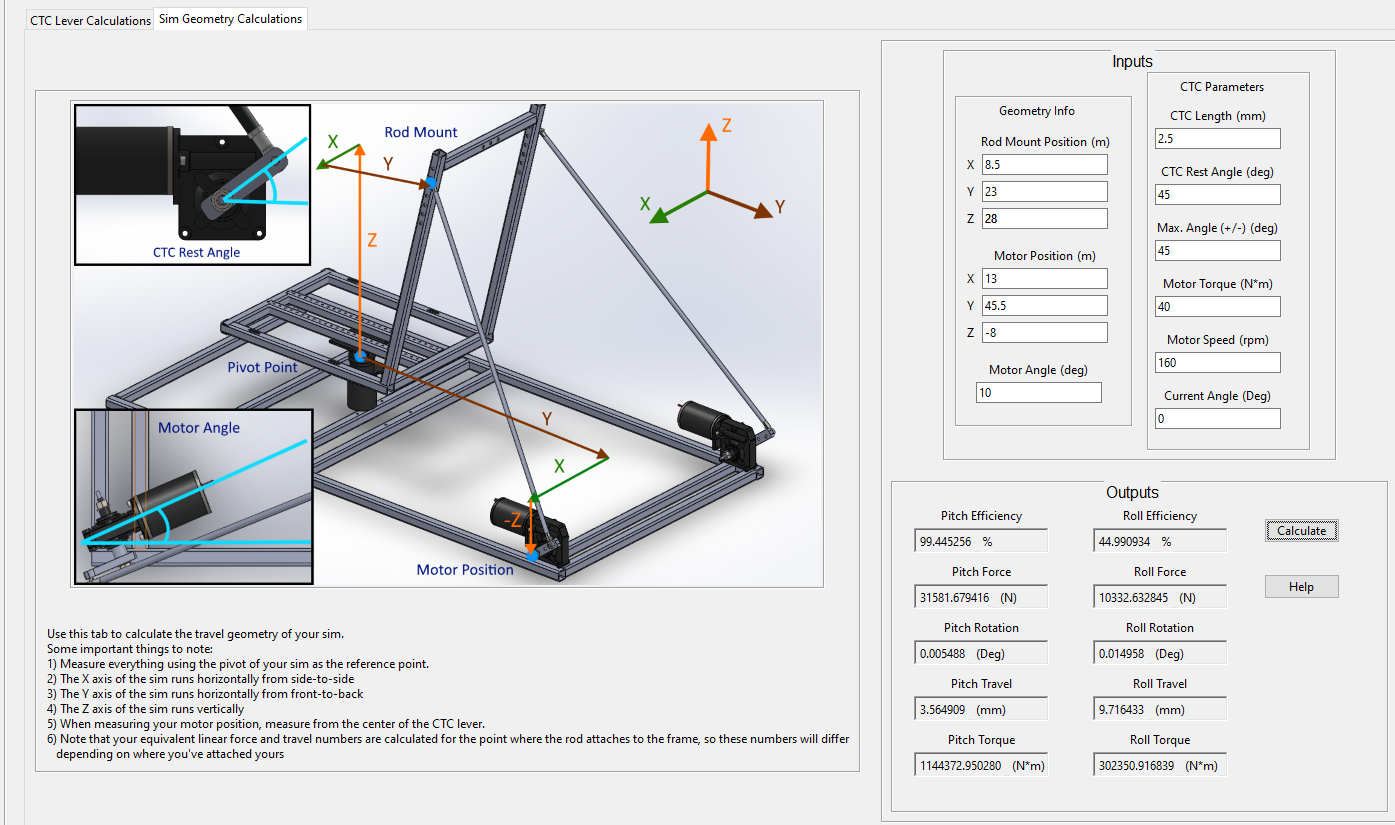Click the Motor Angle input field
Screen dimensions: 1395x825
1039,393
